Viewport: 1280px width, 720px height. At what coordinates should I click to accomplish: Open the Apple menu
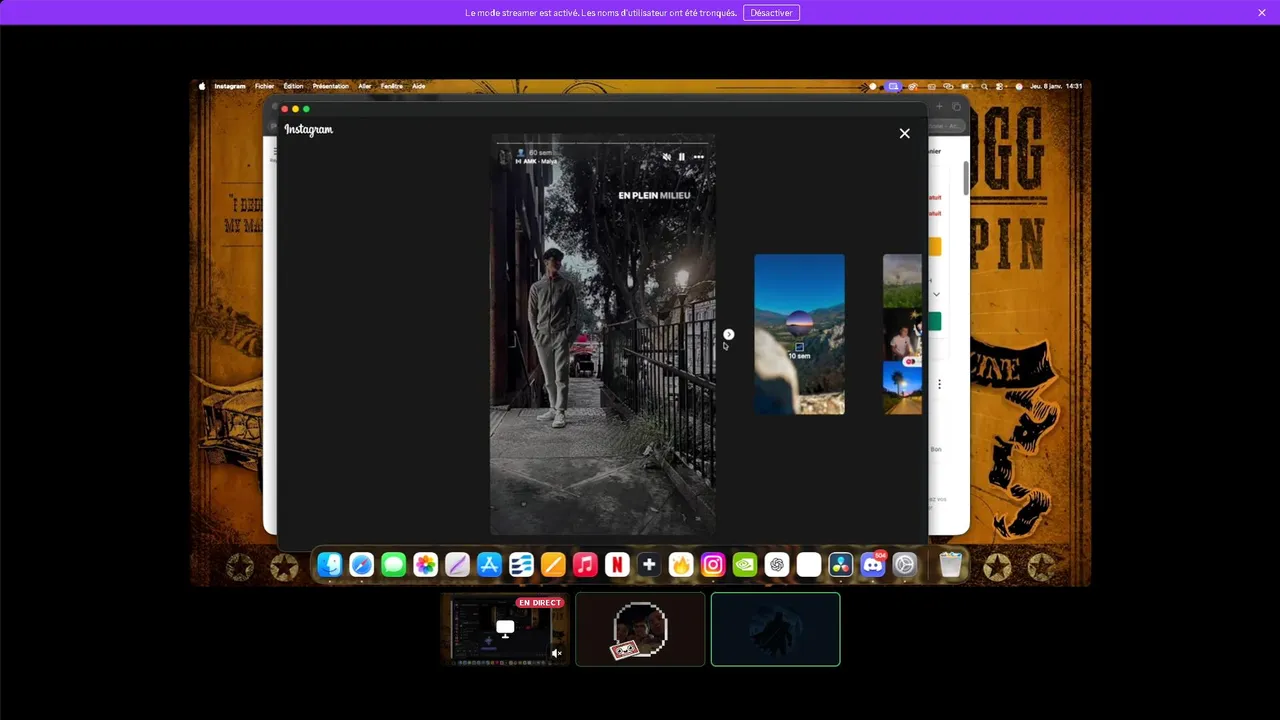[x=201, y=86]
